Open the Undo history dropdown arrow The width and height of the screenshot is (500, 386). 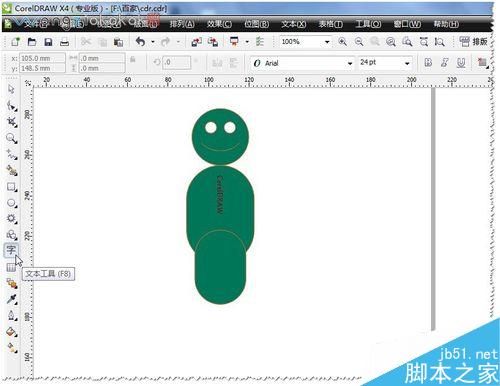pyautogui.click(x=153, y=42)
